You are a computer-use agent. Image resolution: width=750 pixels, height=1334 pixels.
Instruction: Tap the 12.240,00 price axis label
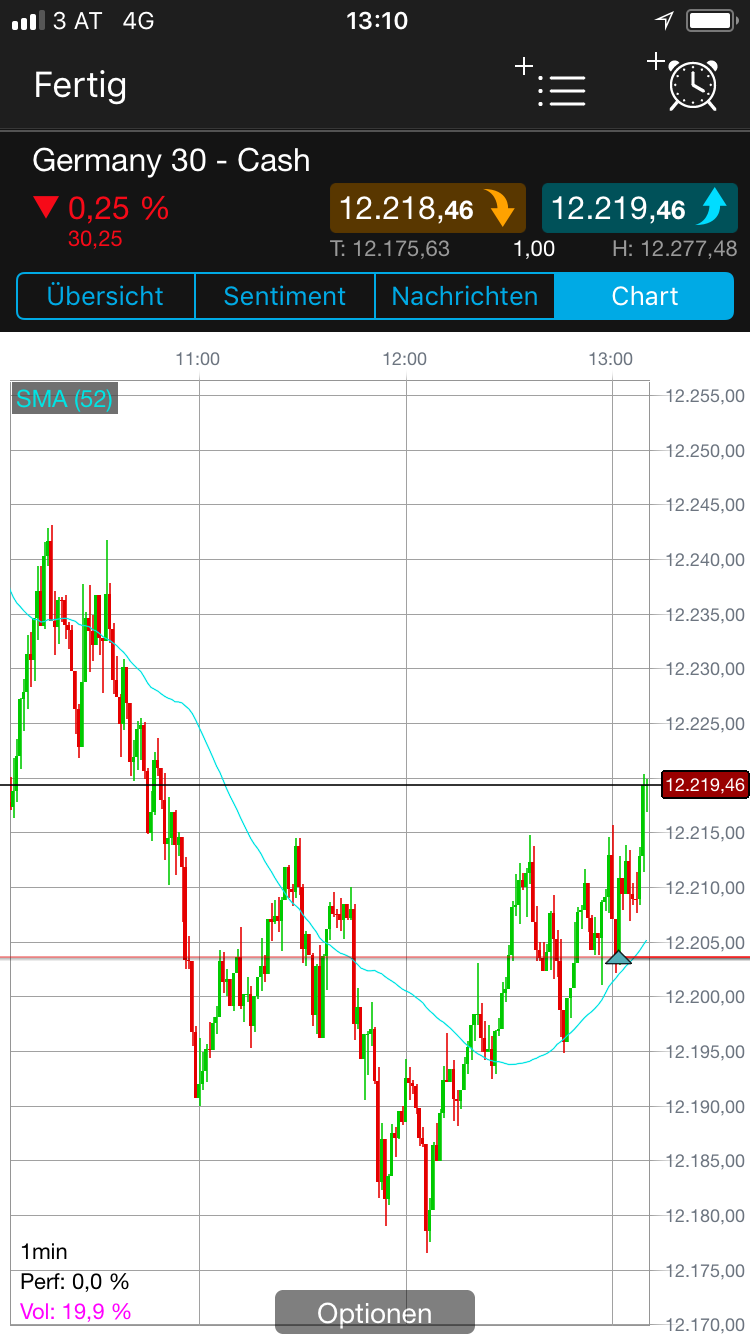tap(705, 560)
